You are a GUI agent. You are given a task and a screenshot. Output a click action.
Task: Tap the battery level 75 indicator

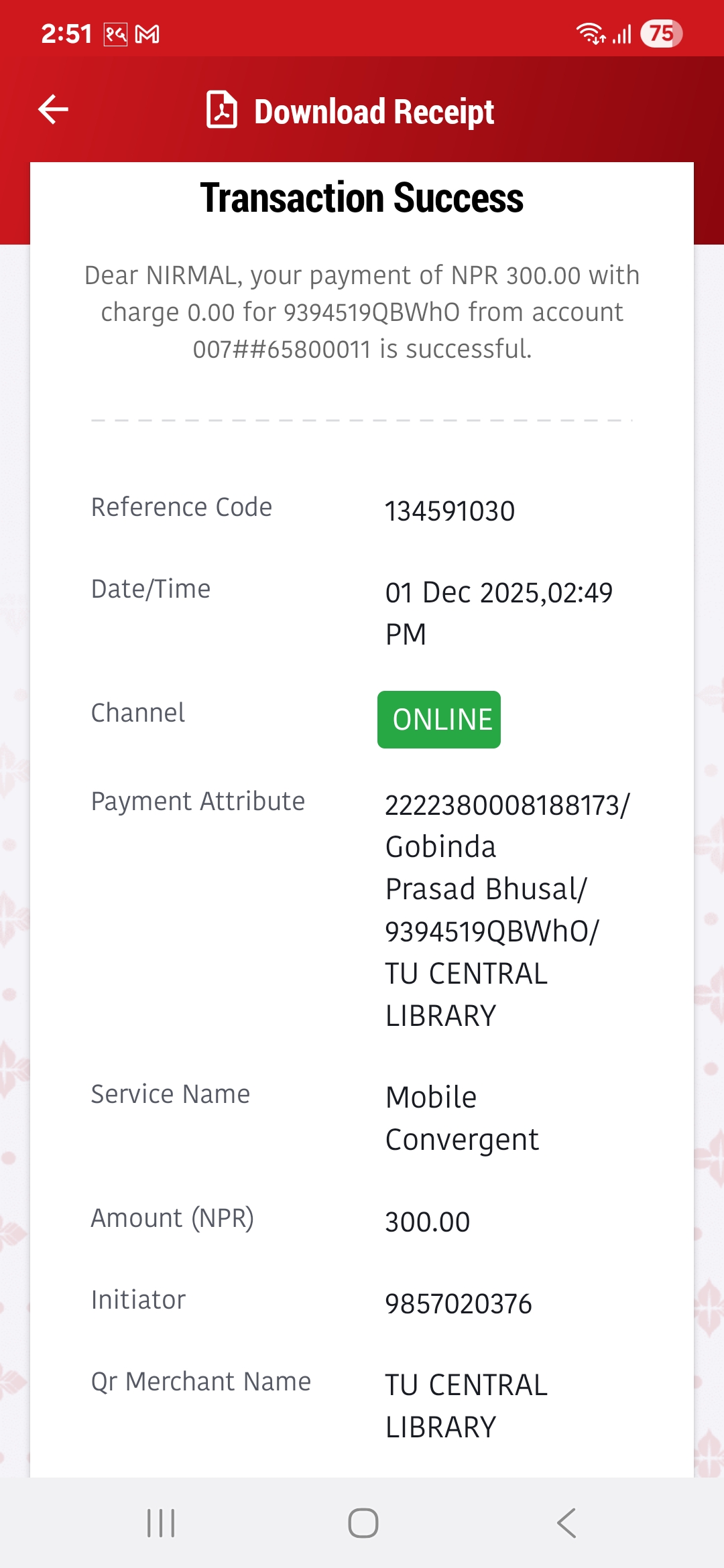coord(661,34)
